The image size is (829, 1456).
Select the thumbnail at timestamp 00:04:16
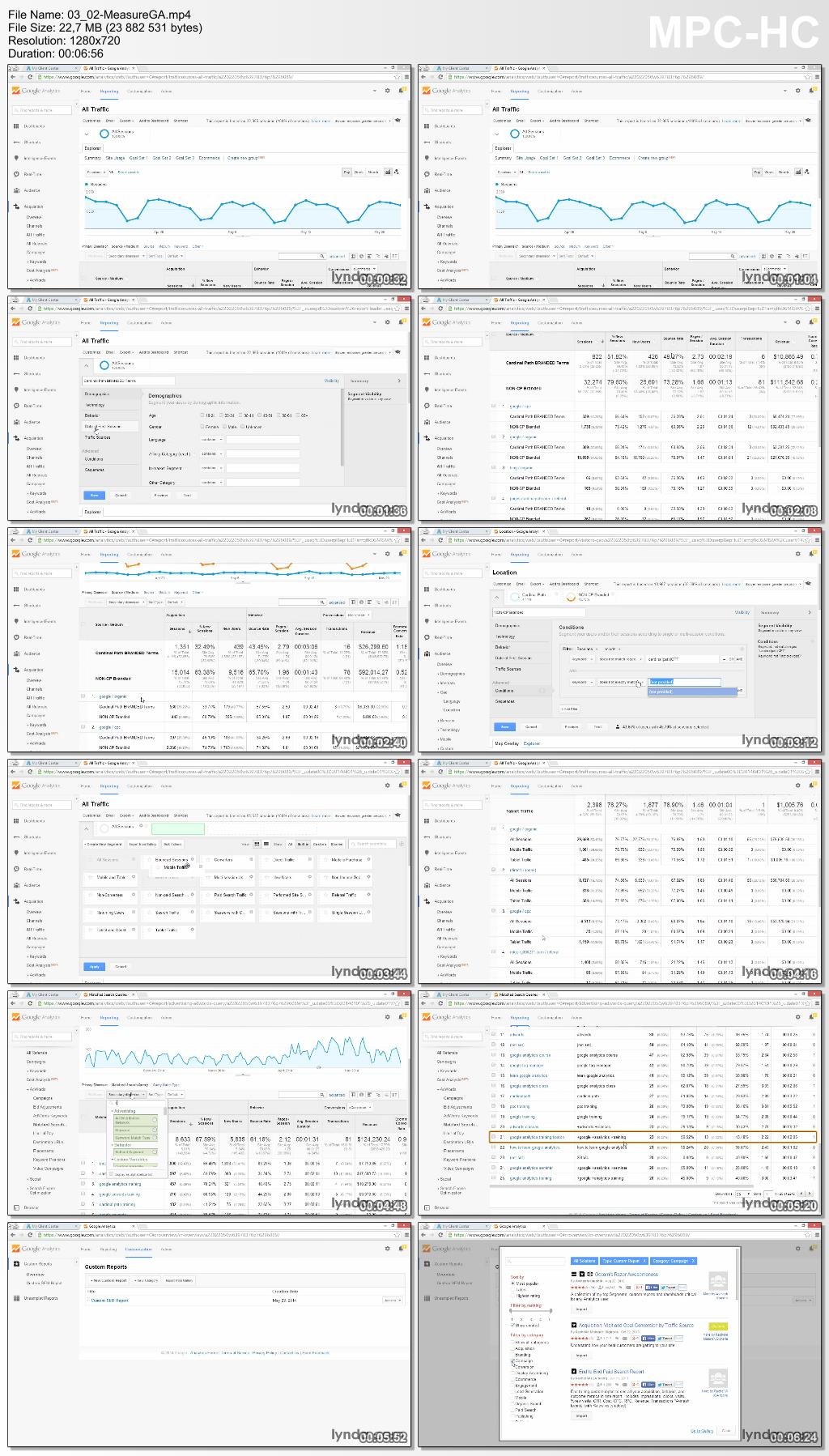(621, 871)
